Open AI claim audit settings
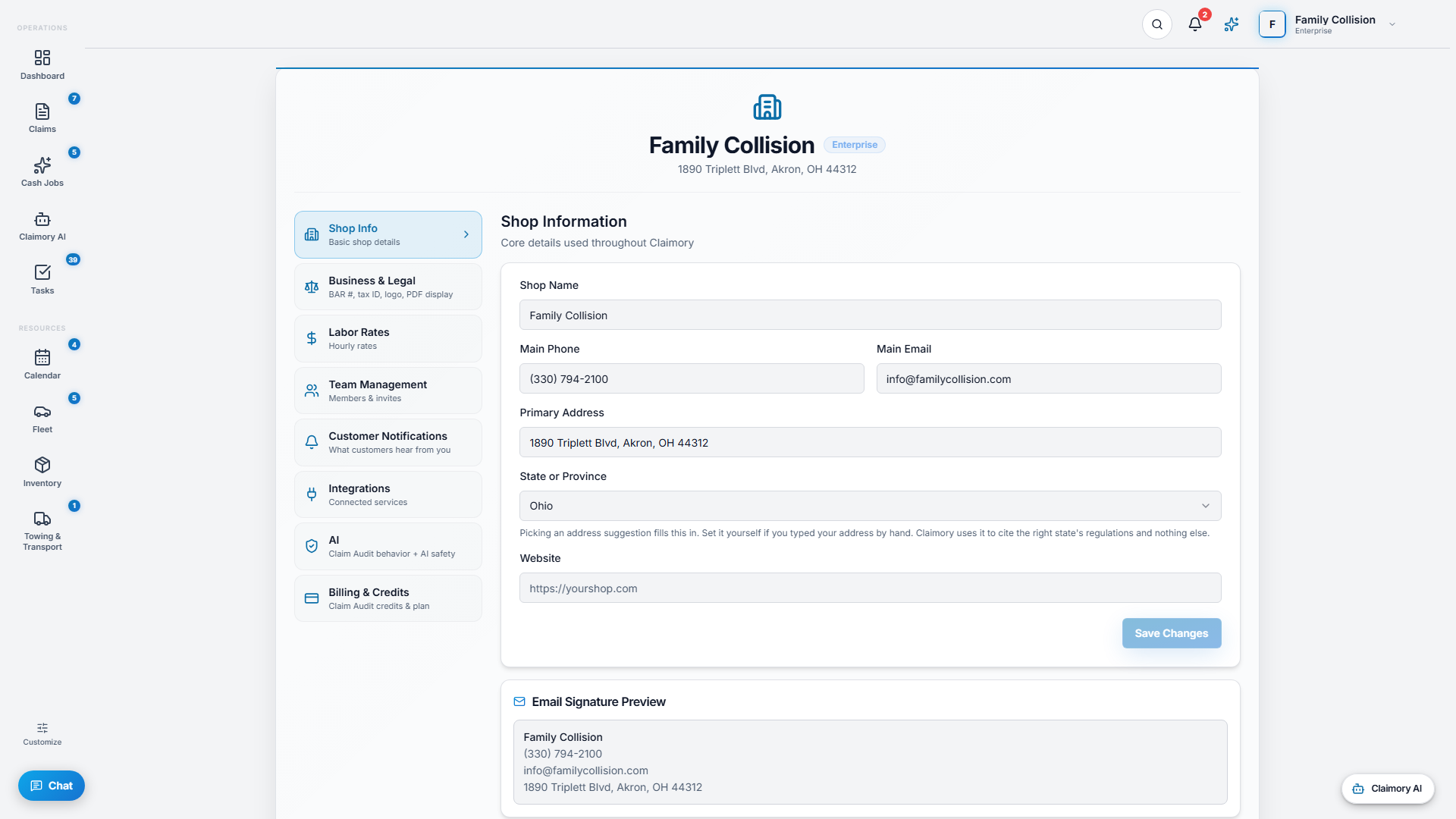The height and width of the screenshot is (819, 1456). 388,547
